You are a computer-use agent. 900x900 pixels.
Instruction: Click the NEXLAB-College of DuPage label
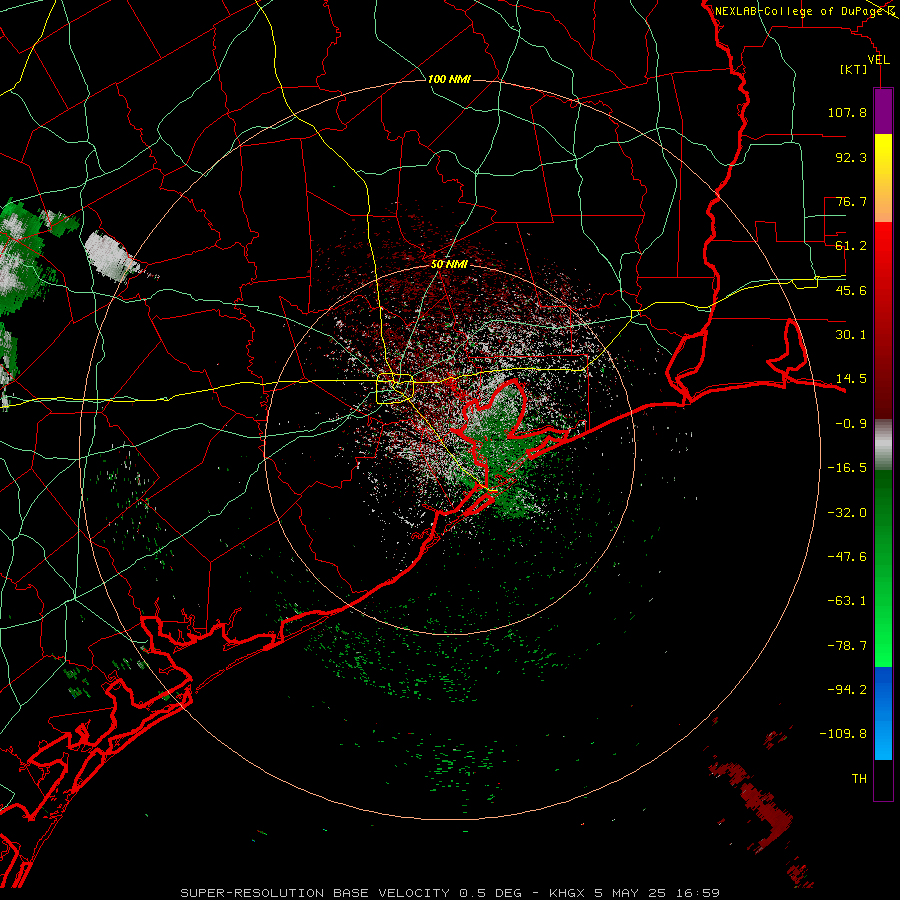tap(801, 11)
